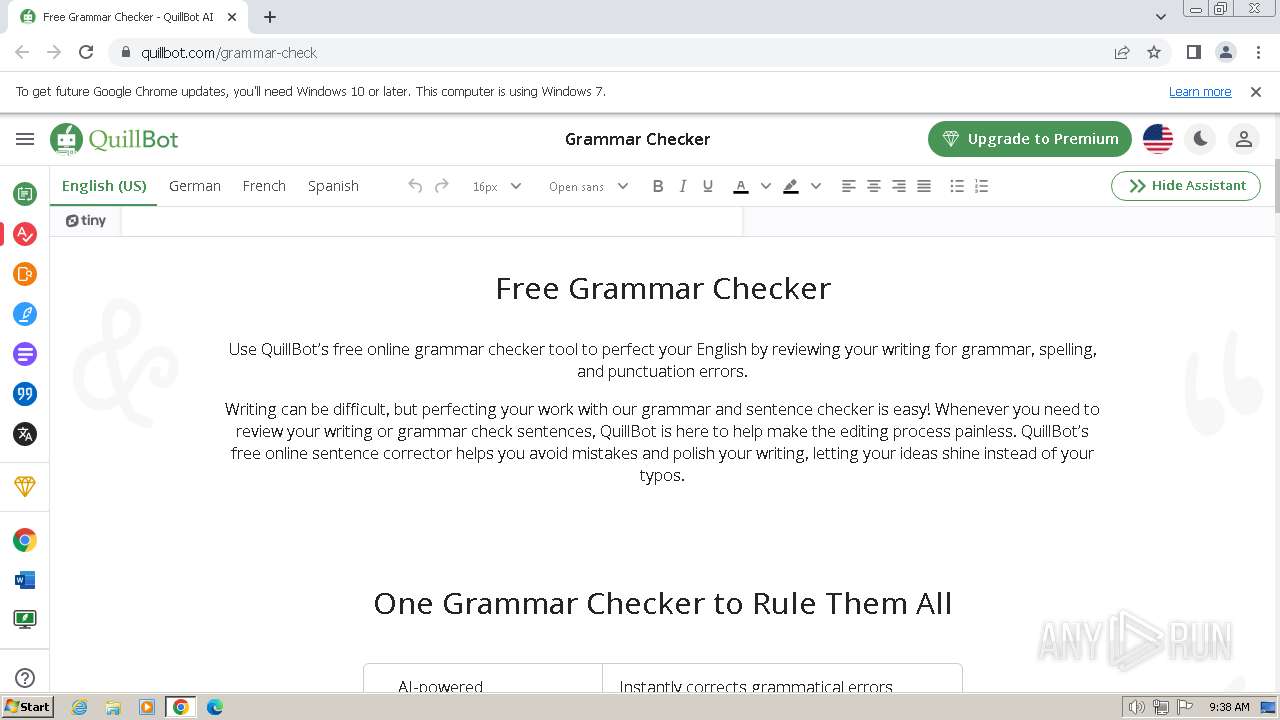Select the French language tab
Image resolution: width=1280 pixels, height=720 pixels.
(264, 186)
